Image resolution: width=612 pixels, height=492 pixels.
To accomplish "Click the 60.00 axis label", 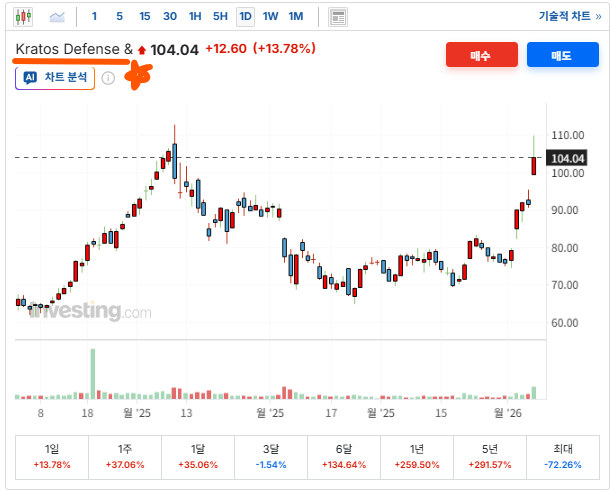I will coord(564,323).
